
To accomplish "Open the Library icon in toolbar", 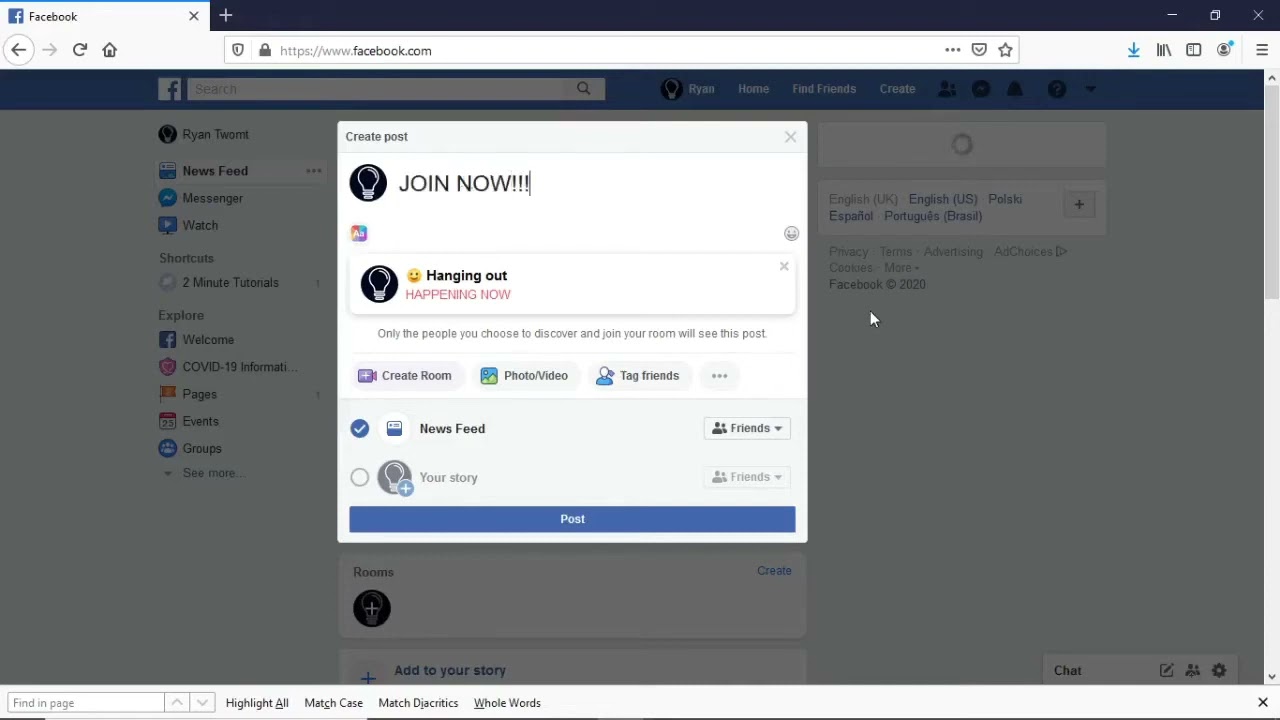I will [1164, 50].
